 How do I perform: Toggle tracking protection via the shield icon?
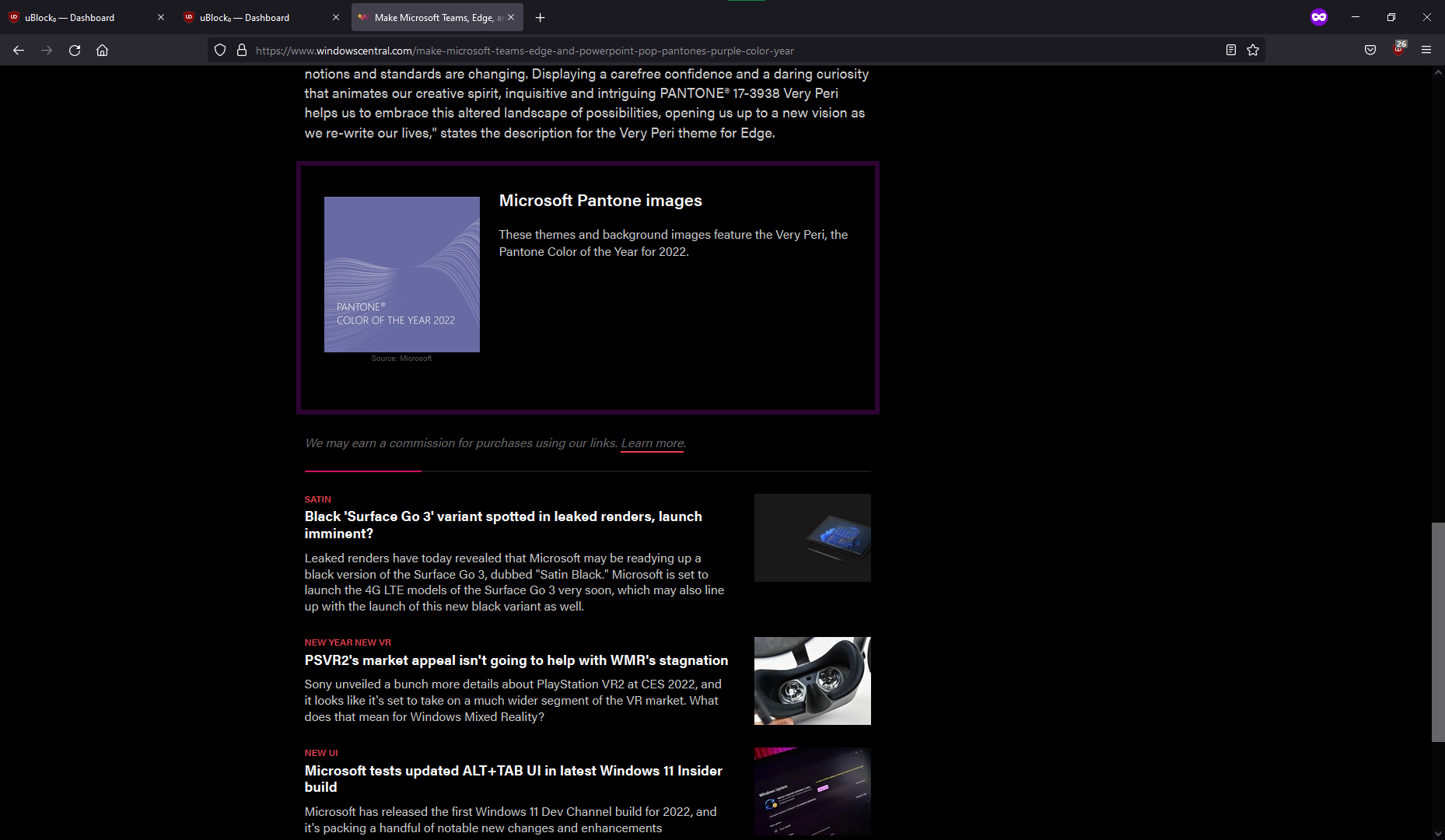click(x=220, y=50)
